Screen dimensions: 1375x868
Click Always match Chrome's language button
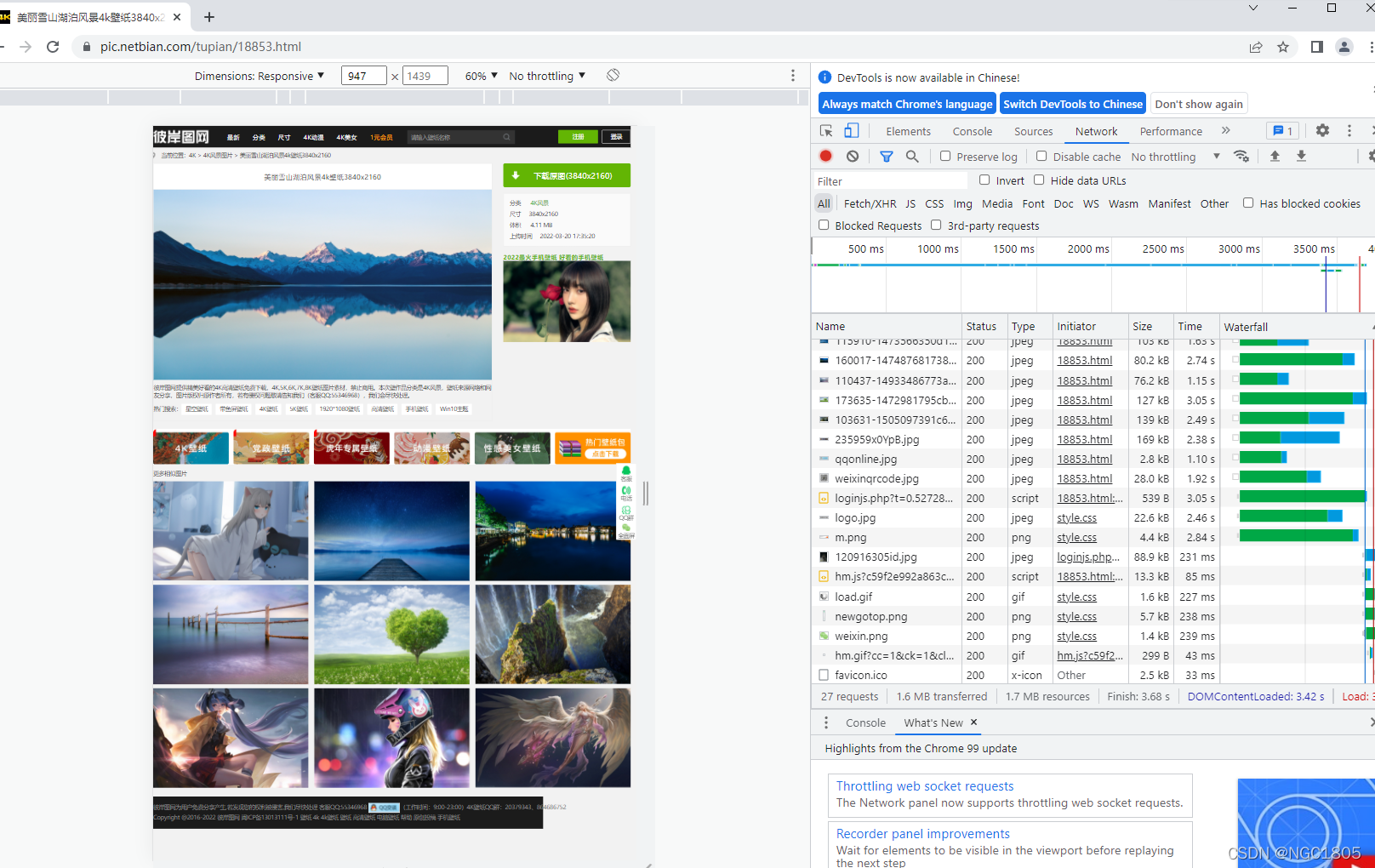[x=907, y=104]
